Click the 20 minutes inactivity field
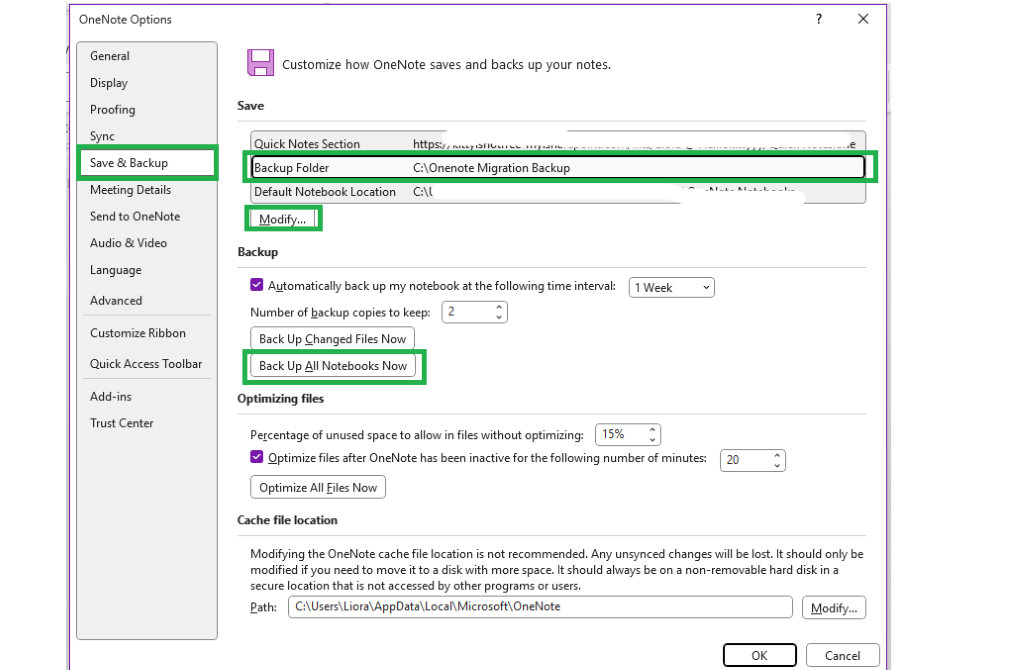The width and height of the screenshot is (1024, 670). 745,460
